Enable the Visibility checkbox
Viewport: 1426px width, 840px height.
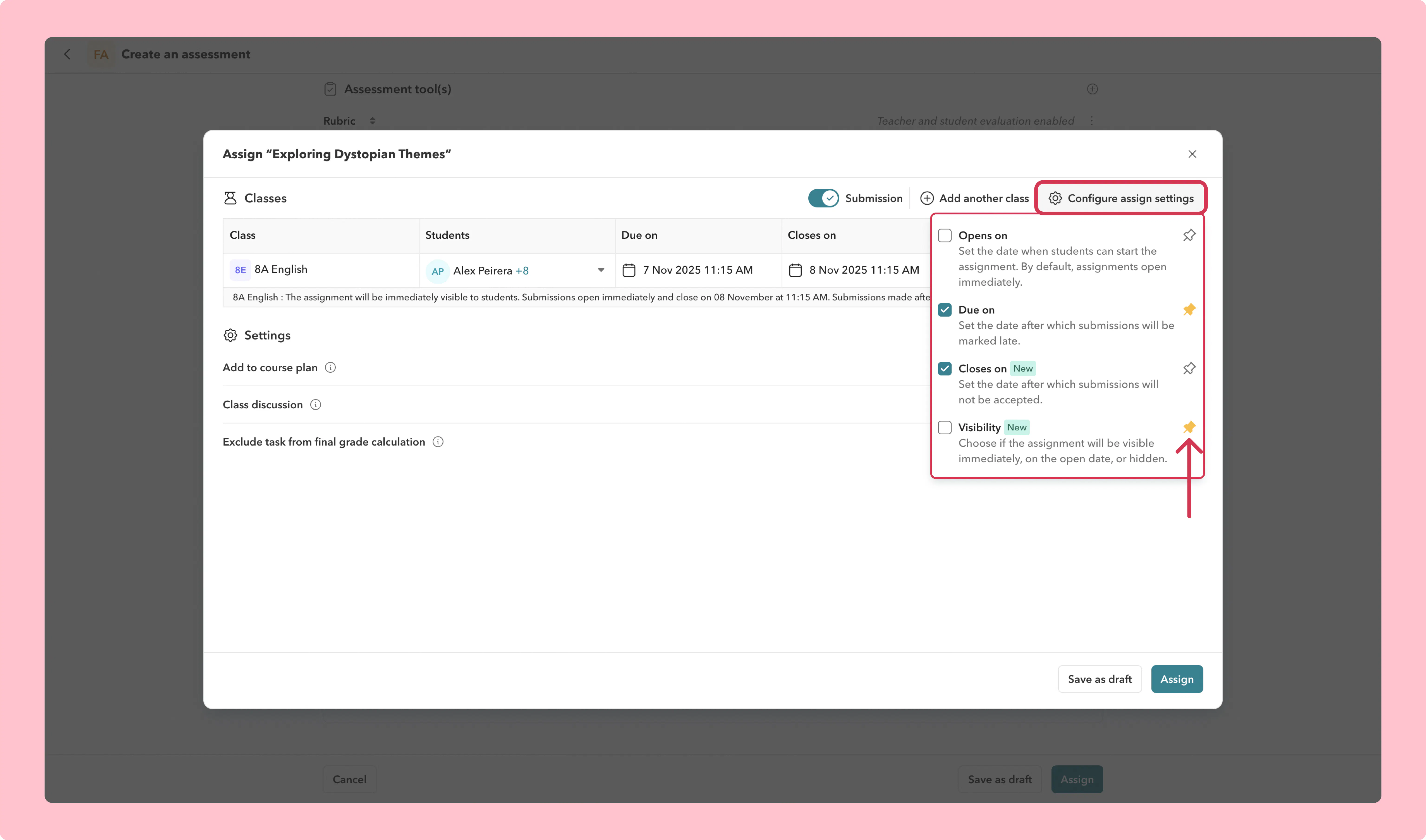tap(945, 427)
